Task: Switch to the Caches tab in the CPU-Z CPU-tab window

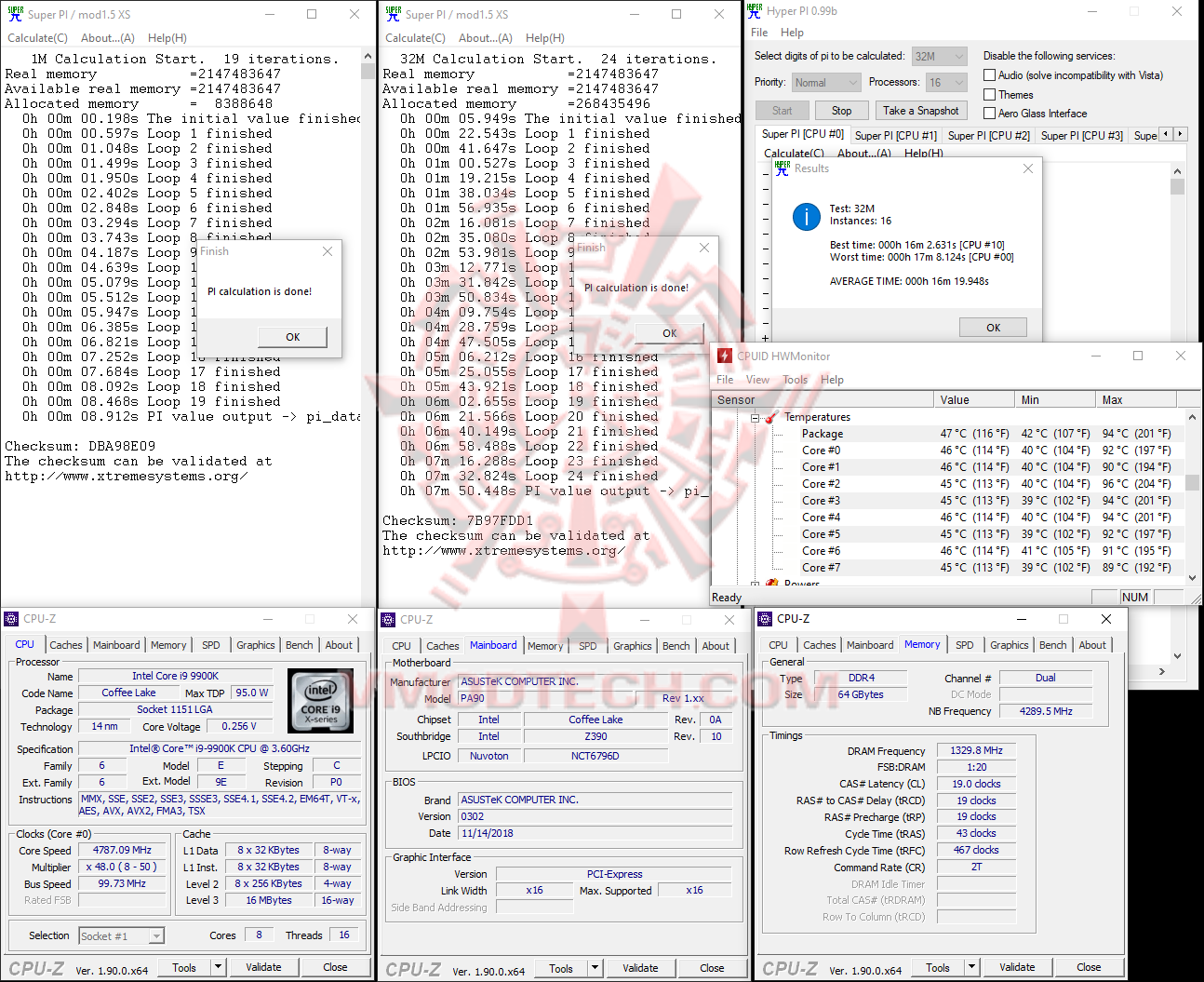Action: pyautogui.click(x=65, y=645)
